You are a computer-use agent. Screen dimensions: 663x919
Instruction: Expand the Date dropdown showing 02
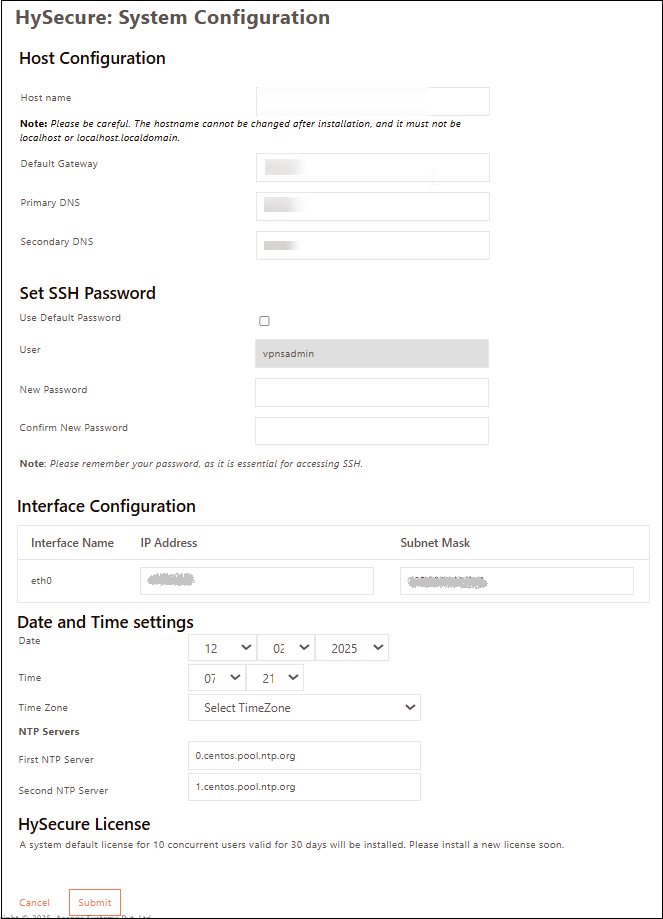point(285,648)
